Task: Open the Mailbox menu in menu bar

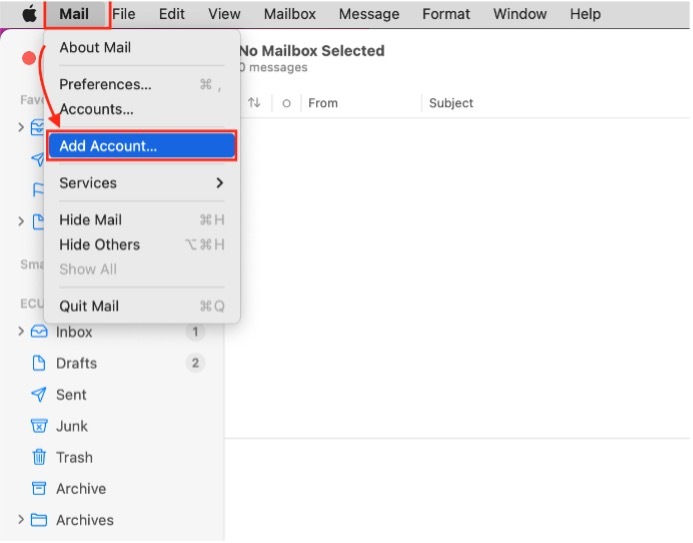Action: 289,14
